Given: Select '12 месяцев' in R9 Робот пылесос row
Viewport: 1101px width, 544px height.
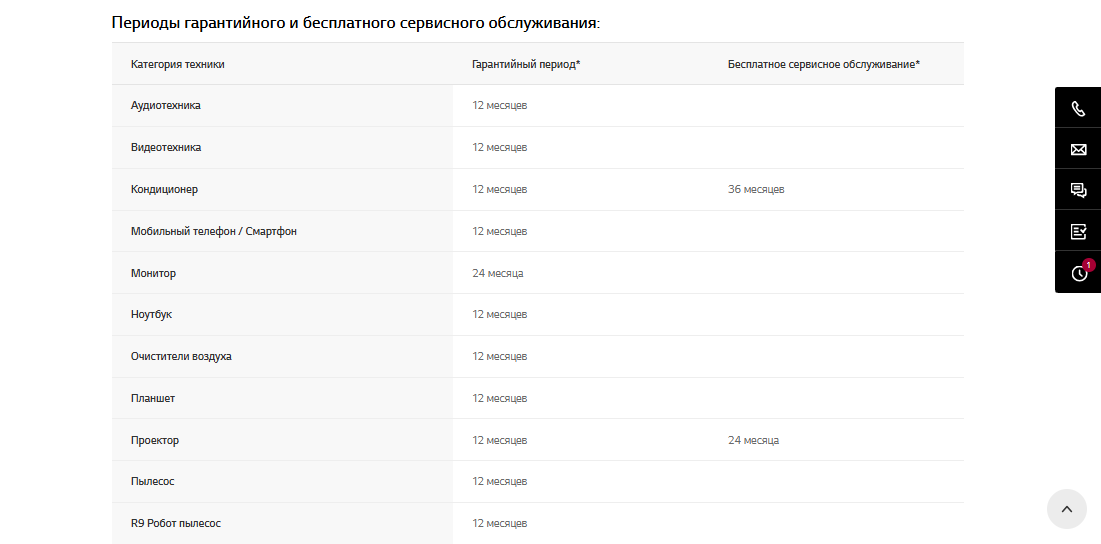Looking at the screenshot, I should click(x=499, y=524).
